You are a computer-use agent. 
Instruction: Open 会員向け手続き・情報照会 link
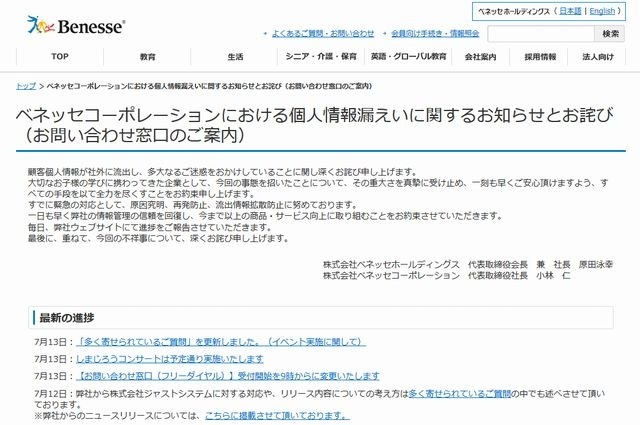(x=435, y=33)
